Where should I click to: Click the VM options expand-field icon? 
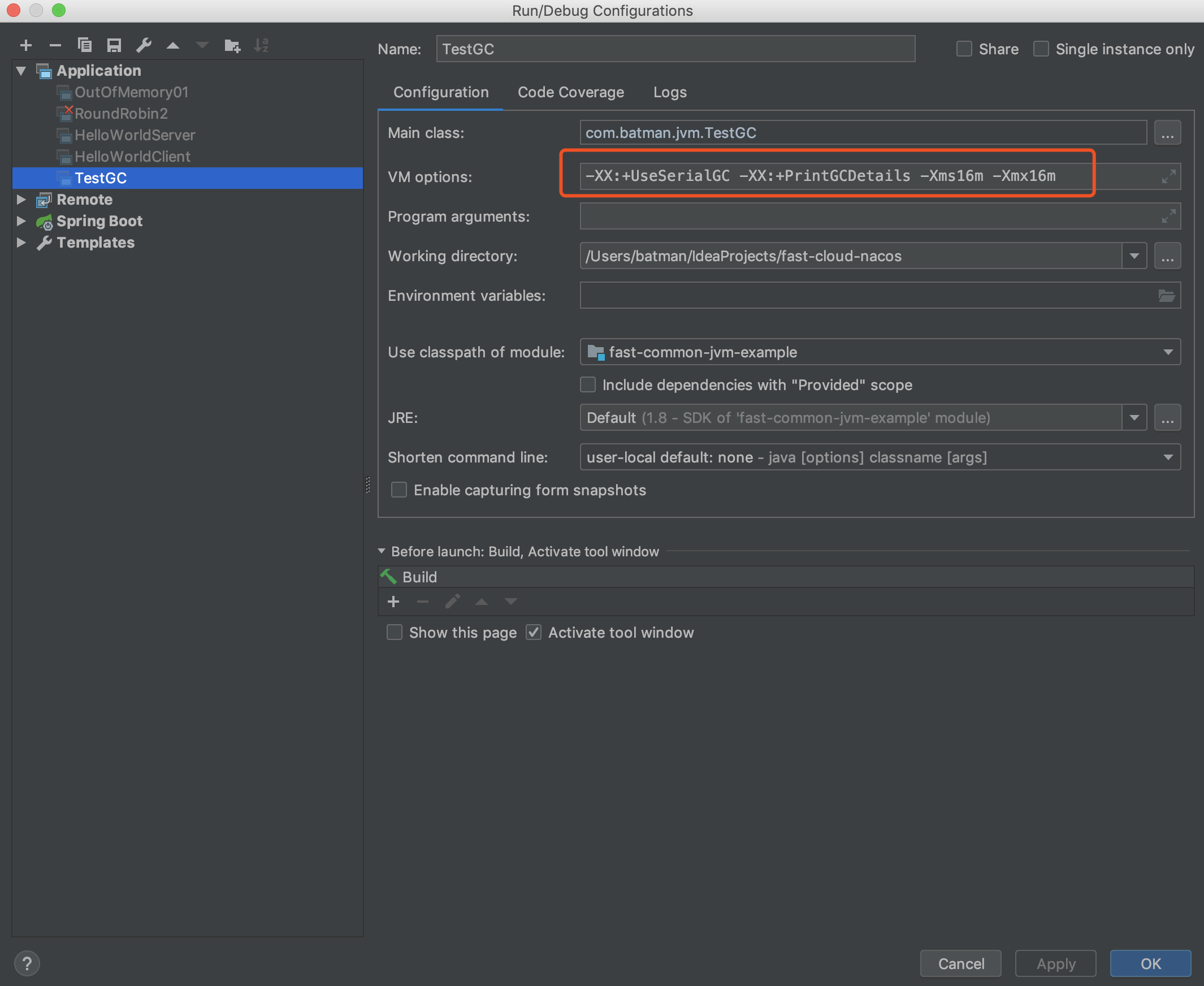1168,176
